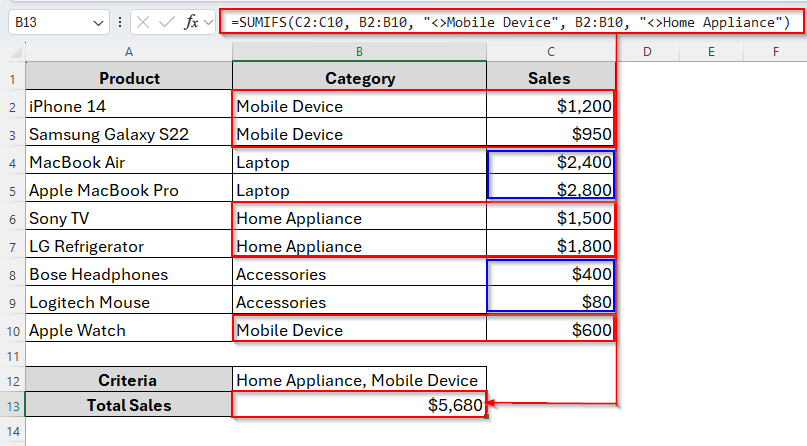The width and height of the screenshot is (807, 446).
Task: Select column D header
Action: point(647,51)
